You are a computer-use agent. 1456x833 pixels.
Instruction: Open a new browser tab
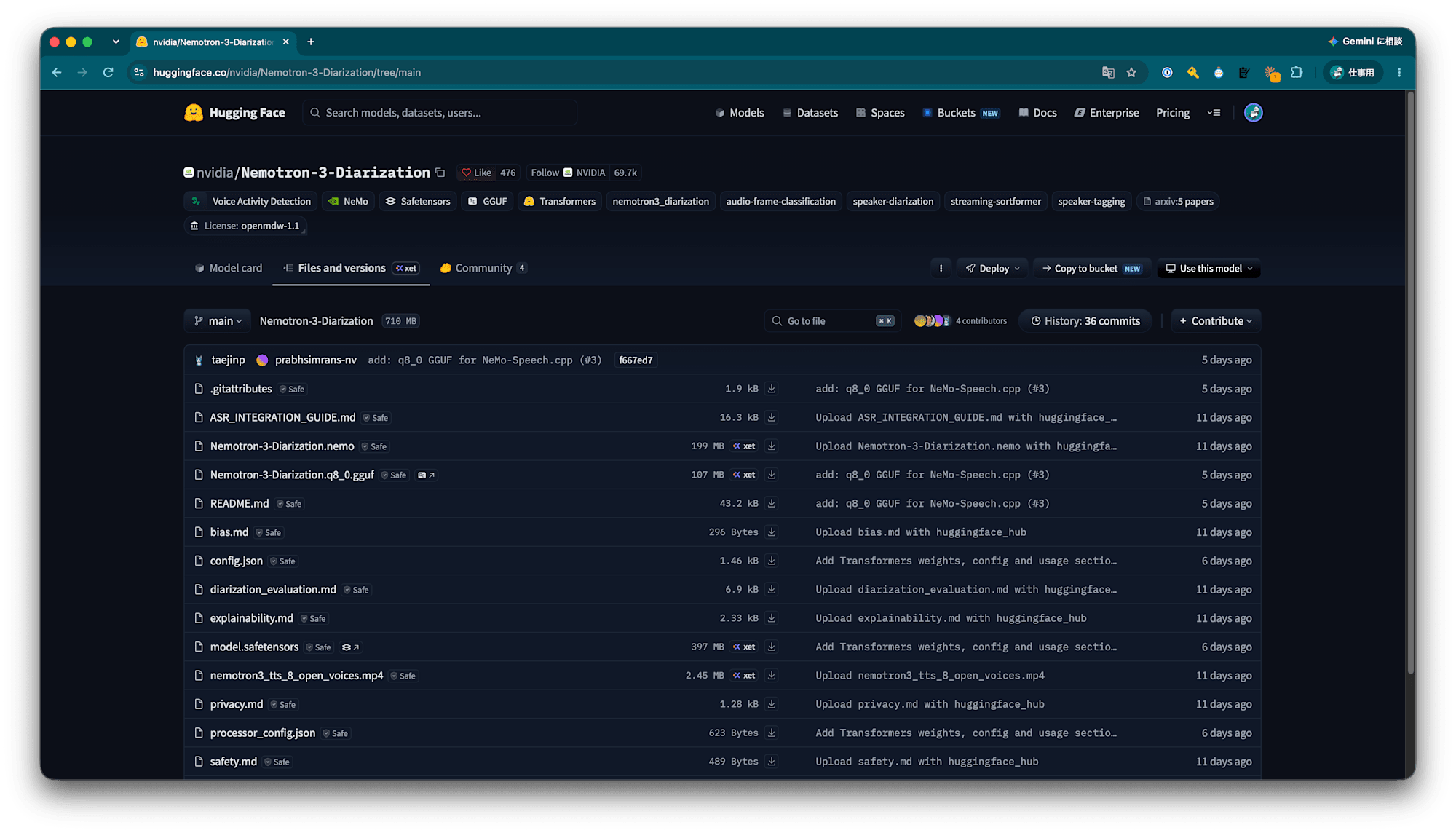311,42
